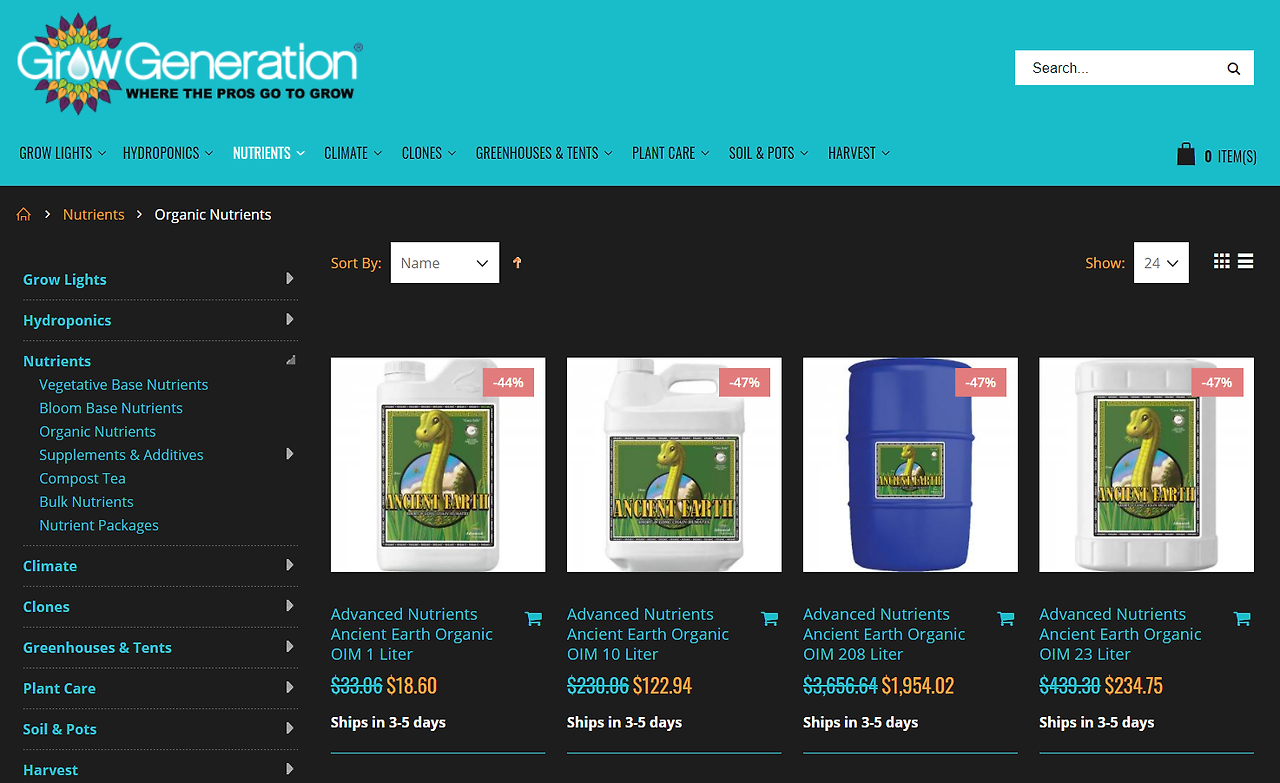Open the shopping cart icon
Screen dimensions: 1280x783
click(1186, 154)
